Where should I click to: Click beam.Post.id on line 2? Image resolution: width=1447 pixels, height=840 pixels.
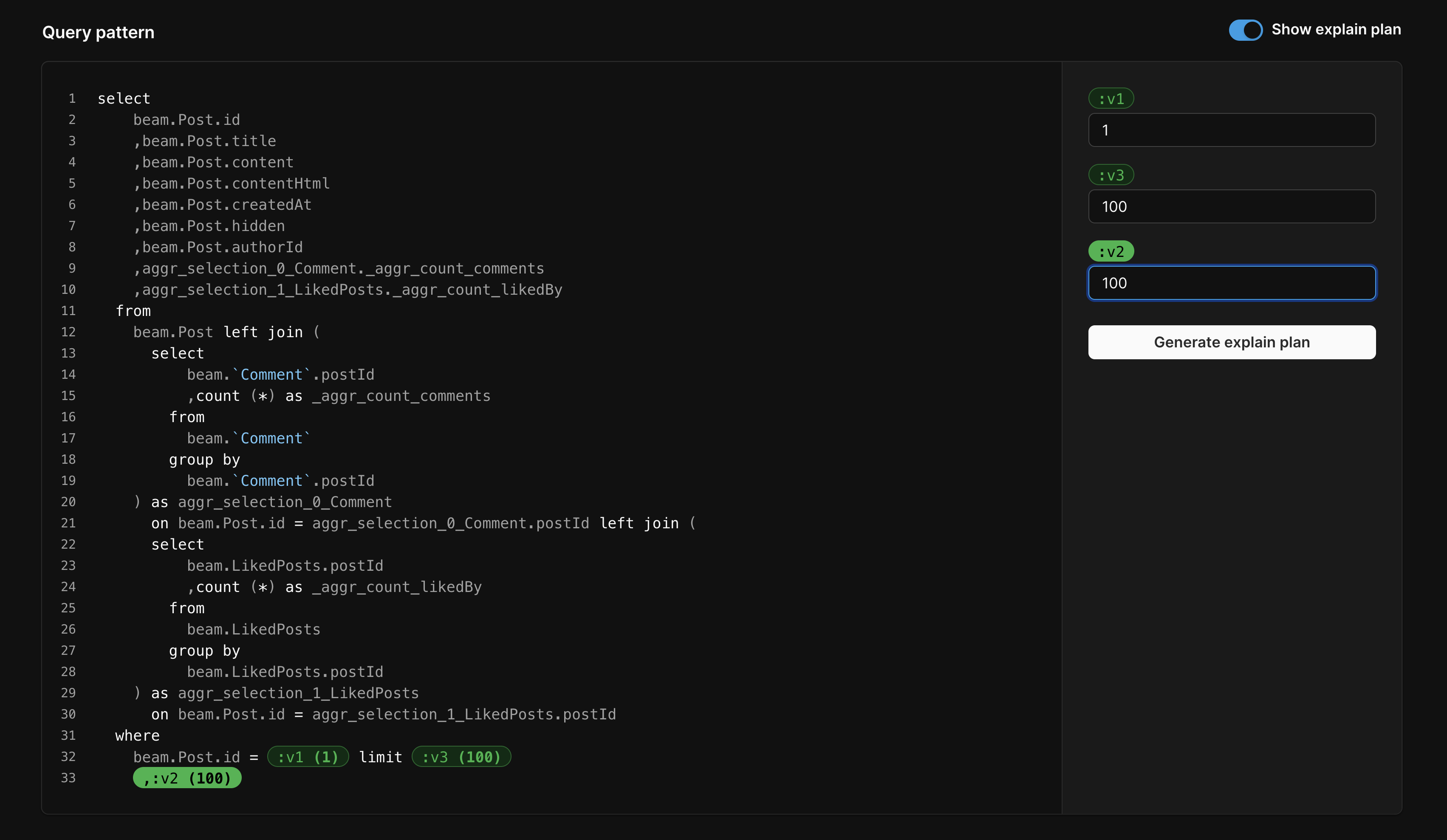click(x=187, y=119)
